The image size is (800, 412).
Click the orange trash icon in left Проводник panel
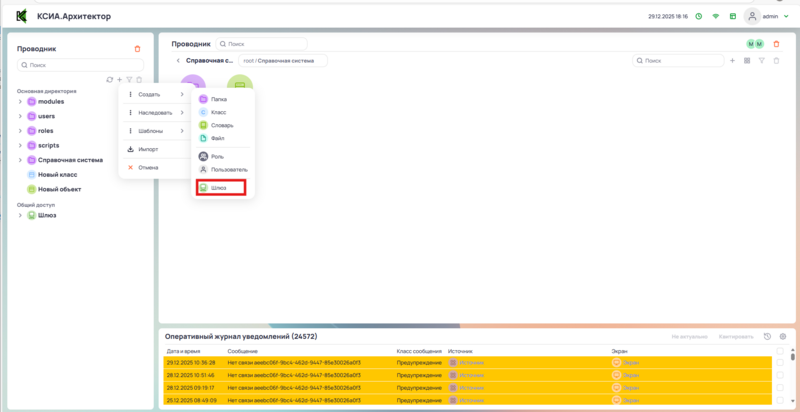[x=137, y=48]
